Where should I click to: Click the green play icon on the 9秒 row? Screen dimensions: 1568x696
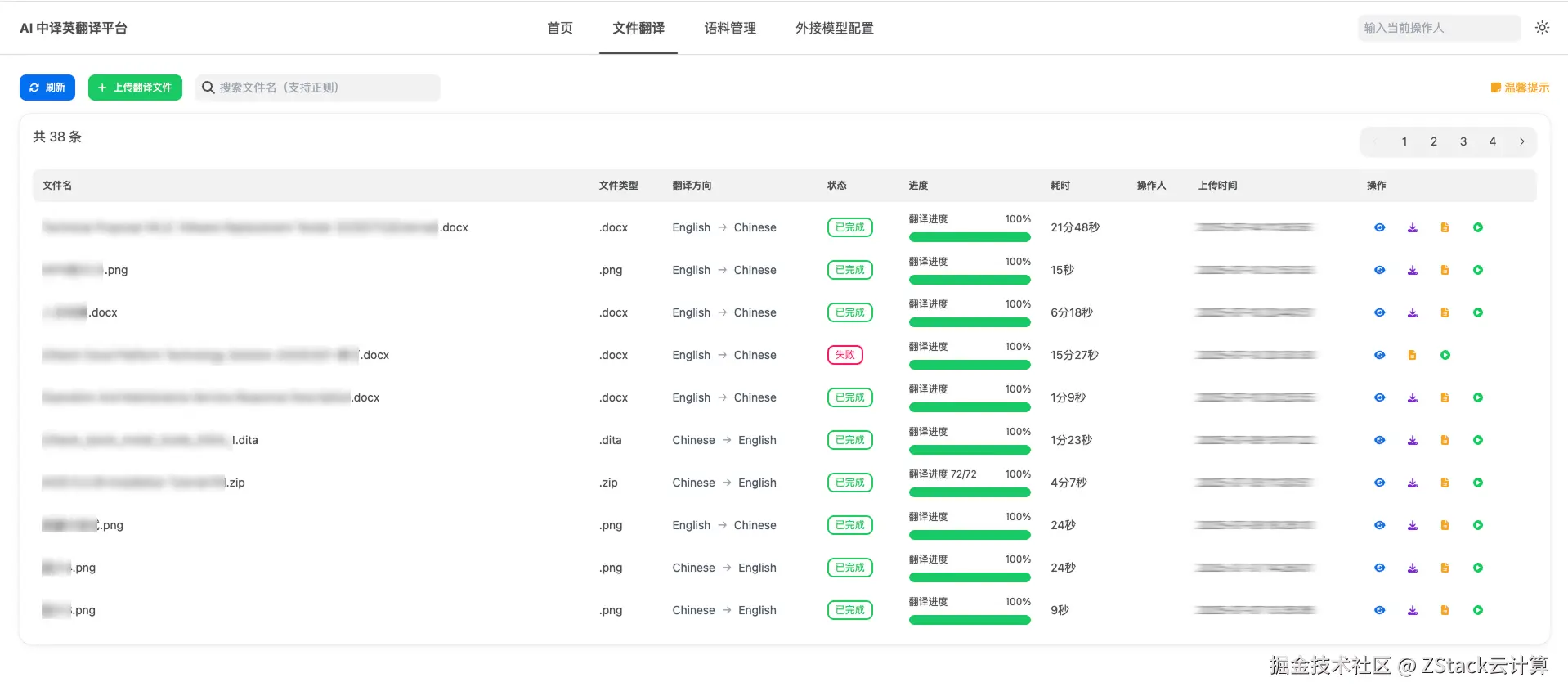[x=1477, y=610]
